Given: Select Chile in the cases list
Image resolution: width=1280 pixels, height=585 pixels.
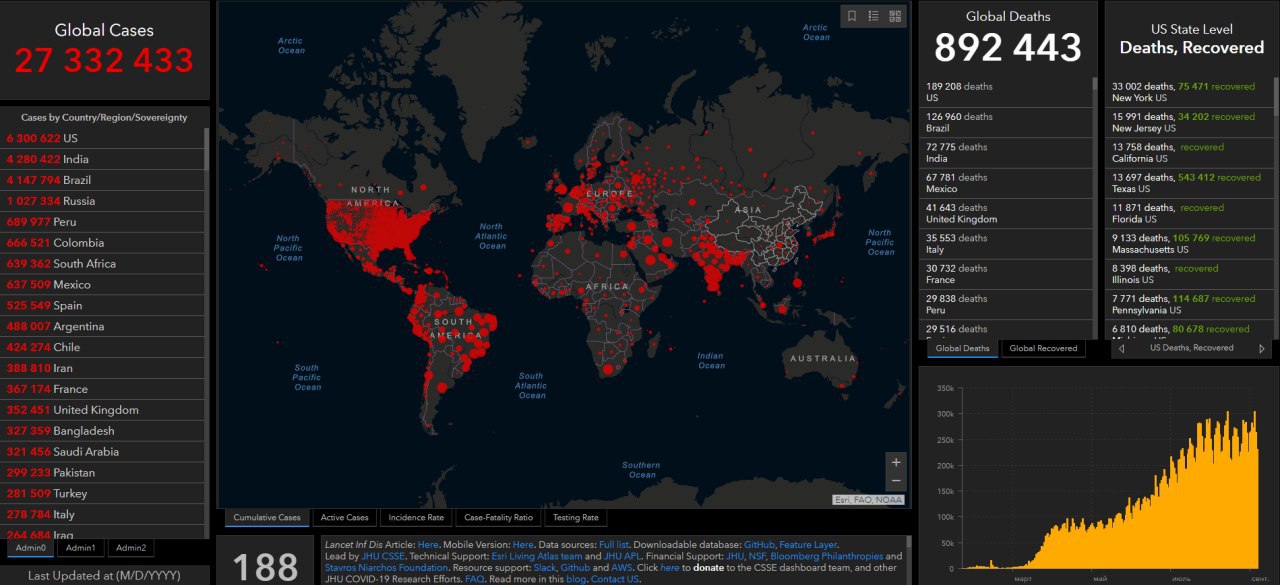Looking at the screenshot, I should pyautogui.click(x=102, y=348).
